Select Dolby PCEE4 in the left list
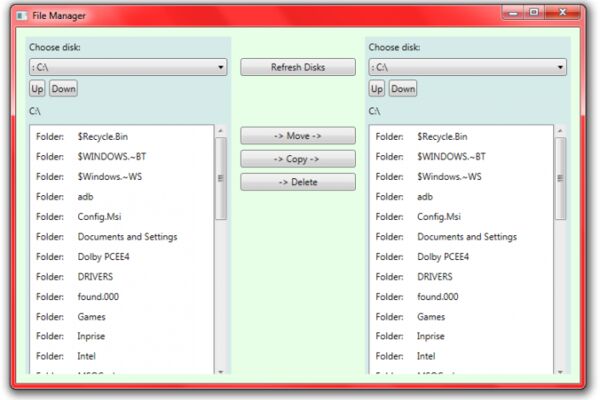Viewport: 600px width, 400px height. (122, 256)
